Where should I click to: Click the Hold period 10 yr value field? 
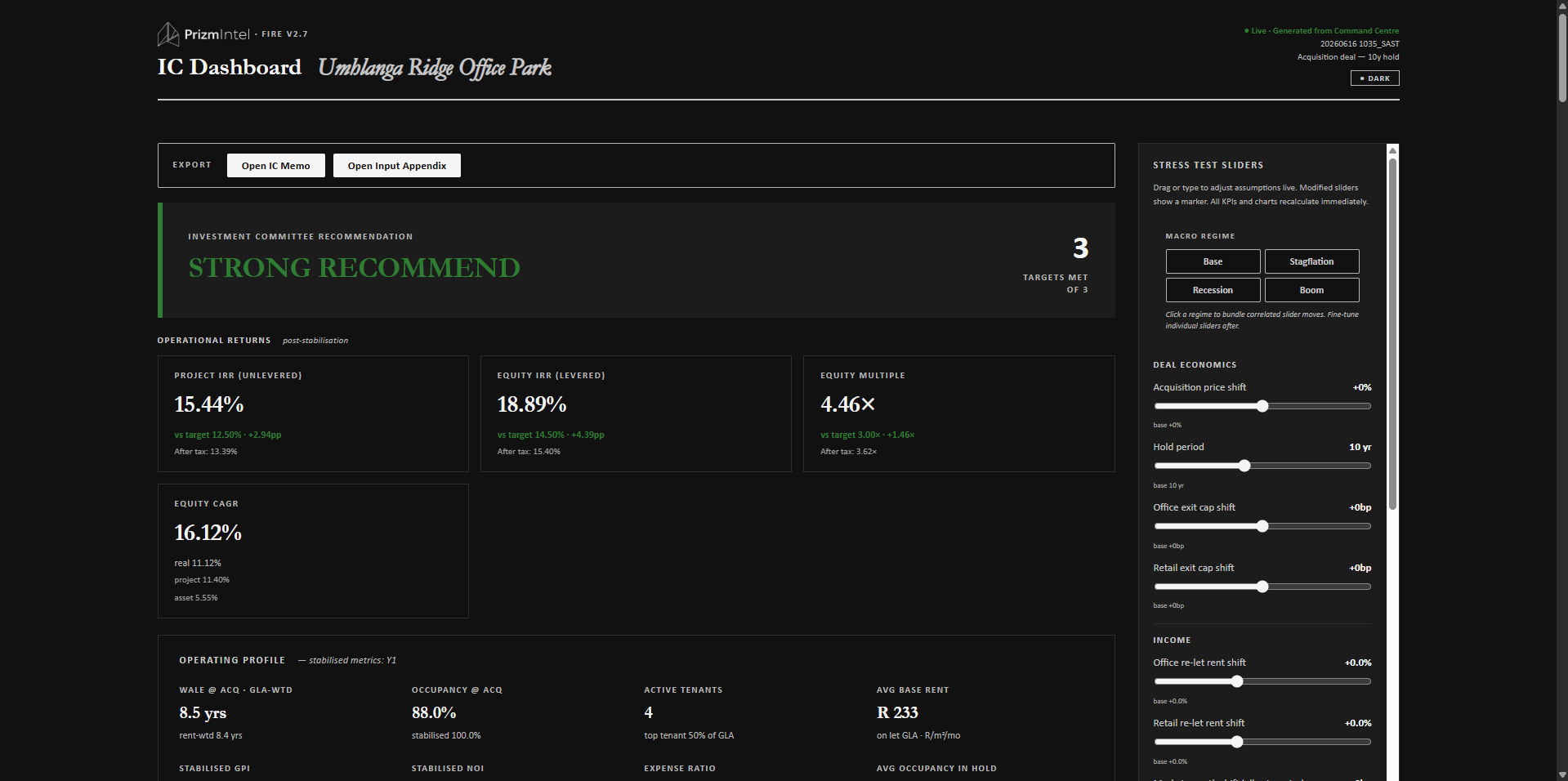1360,447
